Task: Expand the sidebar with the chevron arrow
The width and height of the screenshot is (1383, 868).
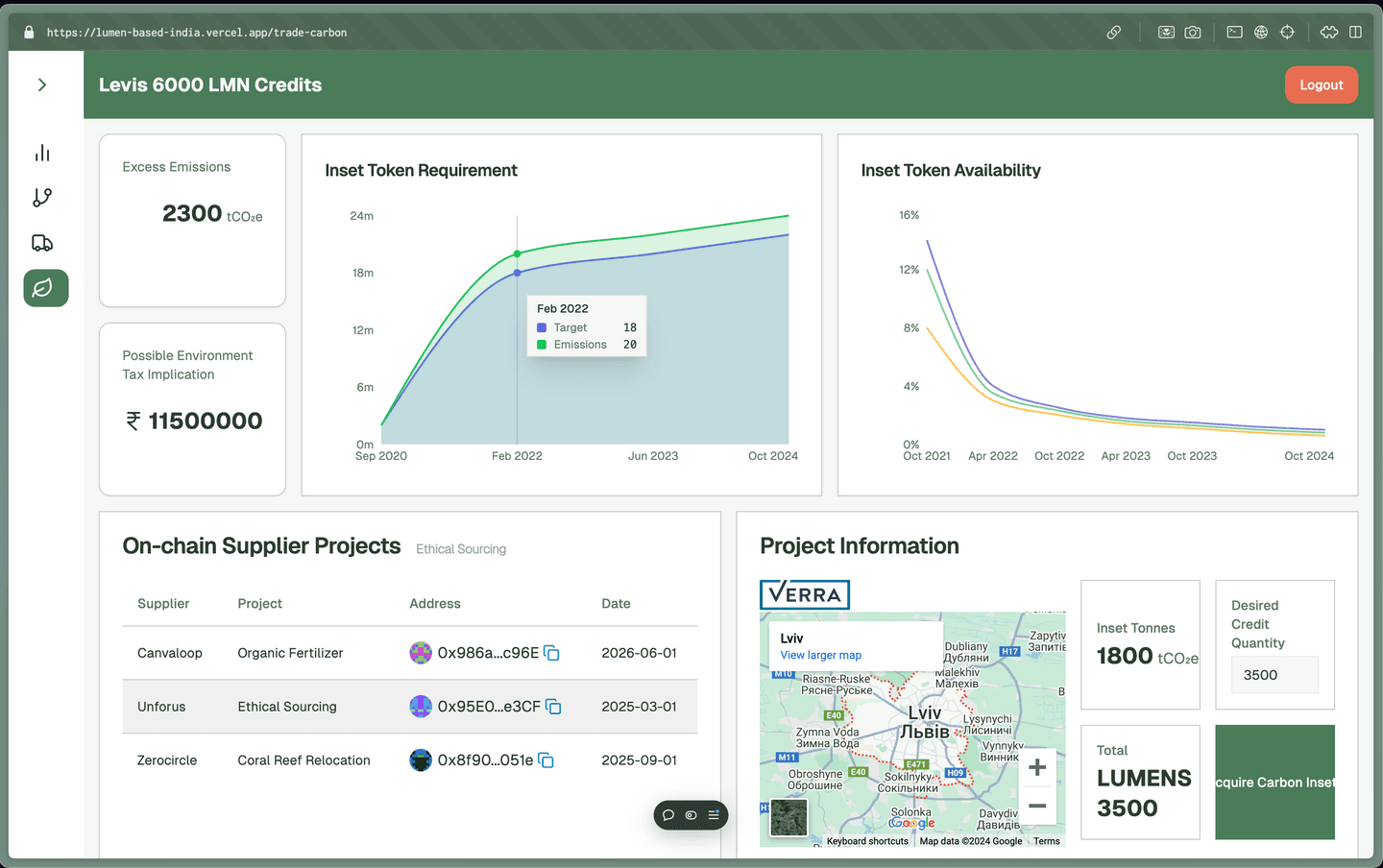Action: (x=42, y=84)
